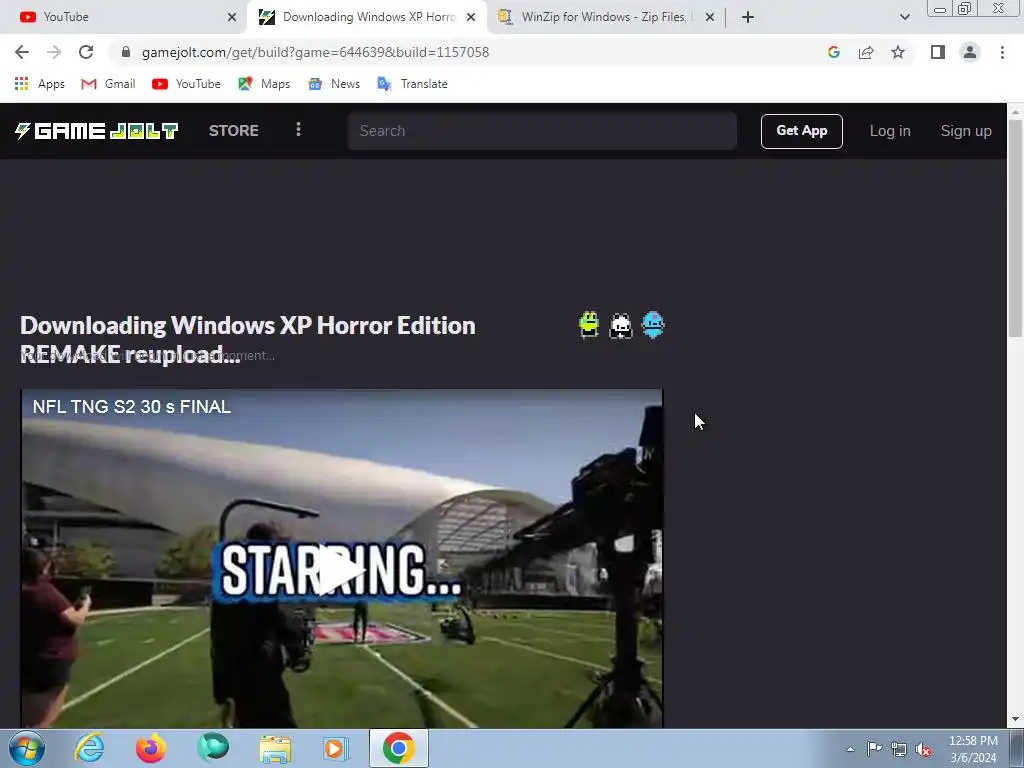This screenshot has width=1024, height=768.
Task: Click the page vertical scrollbar thumb
Action: [1015, 229]
